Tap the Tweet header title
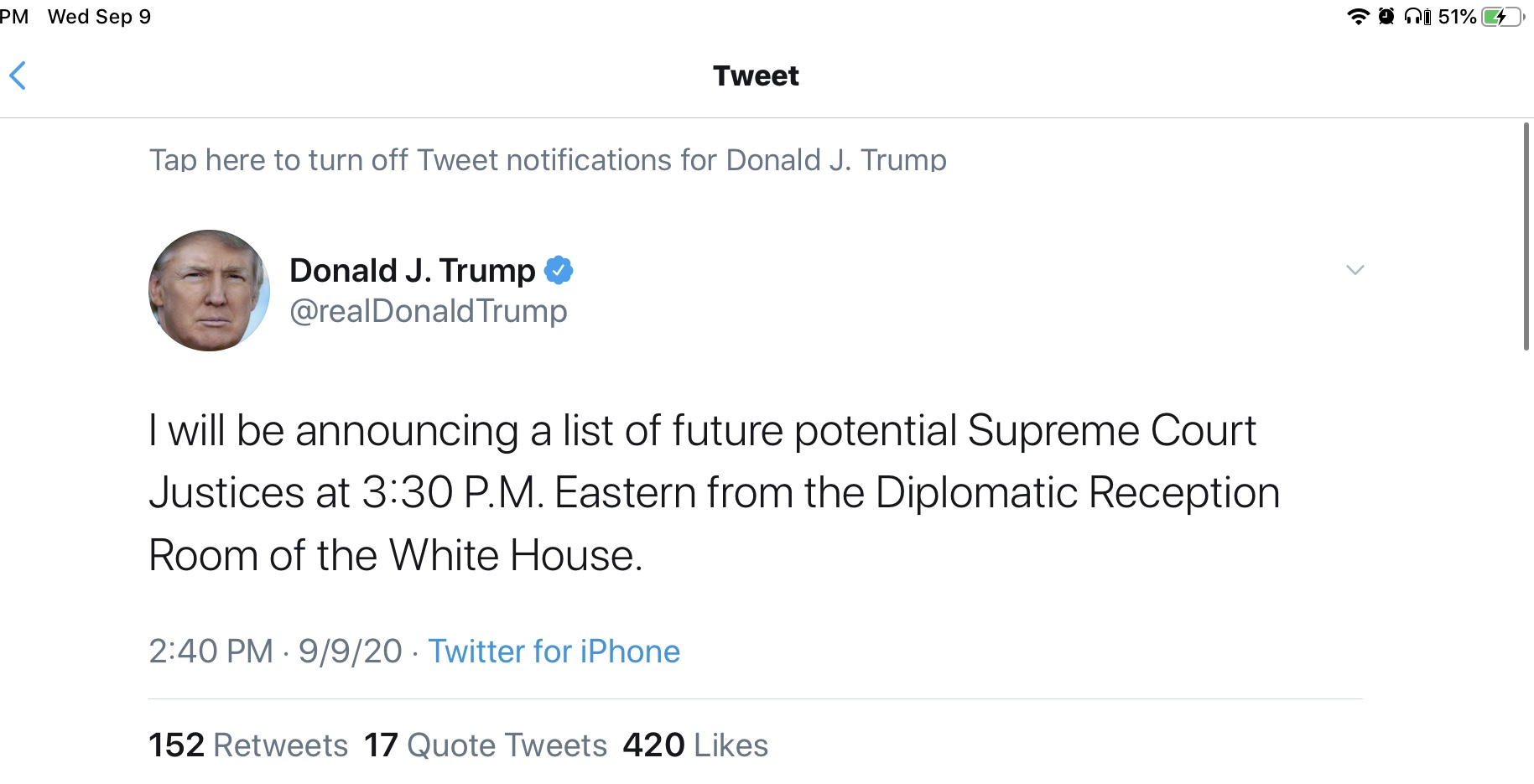1534x784 pixels. [756, 75]
